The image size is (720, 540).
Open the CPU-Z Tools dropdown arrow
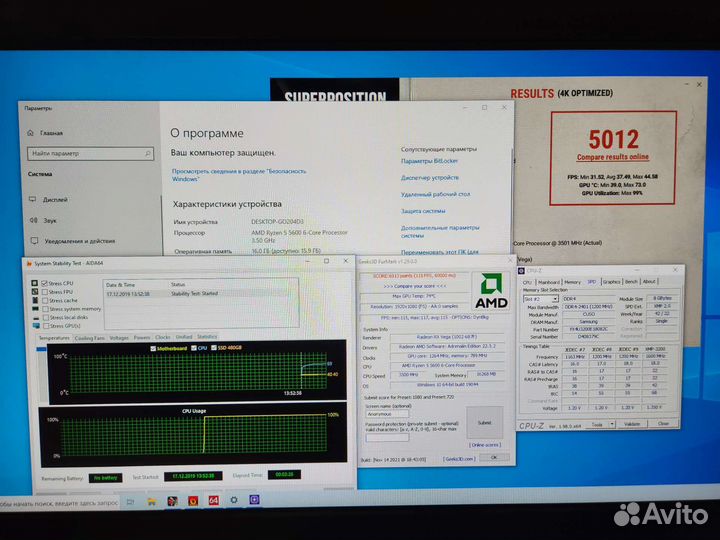pos(610,424)
